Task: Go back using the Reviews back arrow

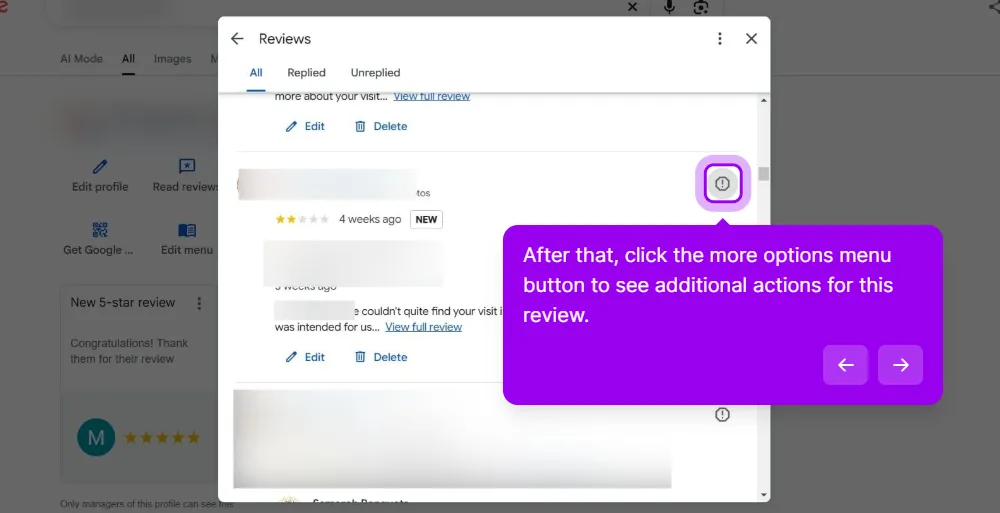Action: click(237, 39)
